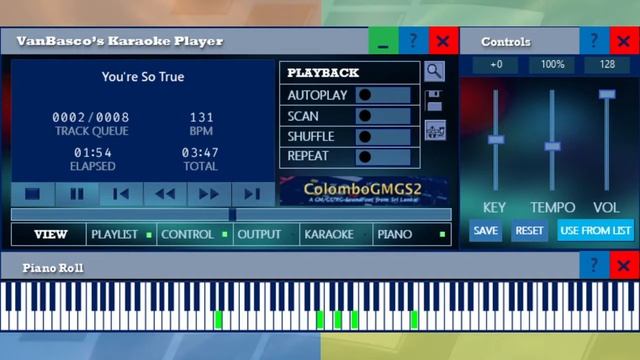
Task: Click the 100% tempo value field
Action: coord(552,64)
